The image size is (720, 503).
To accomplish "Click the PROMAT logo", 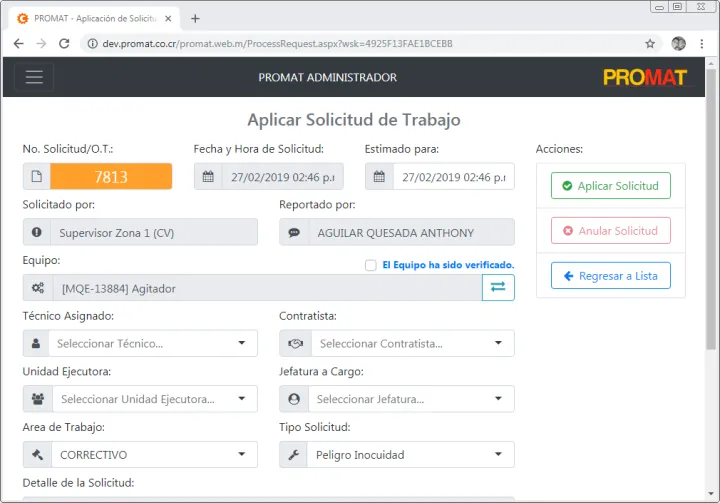I will [645, 77].
